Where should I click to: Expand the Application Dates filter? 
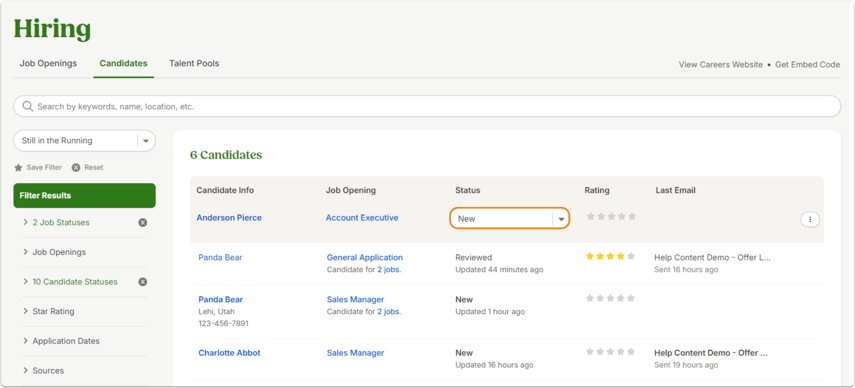tap(61, 341)
